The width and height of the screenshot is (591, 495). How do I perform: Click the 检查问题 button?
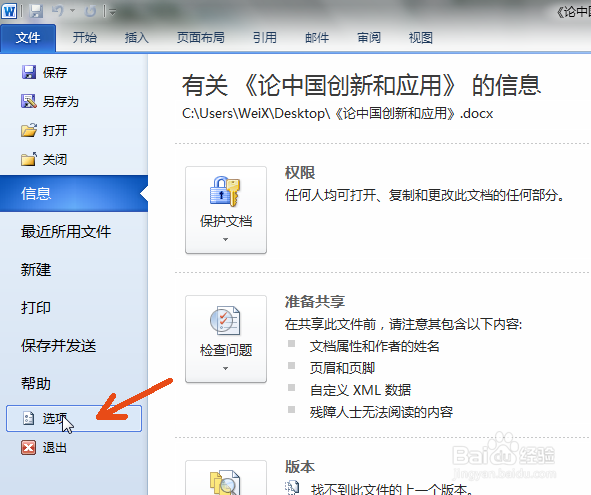tap(226, 339)
